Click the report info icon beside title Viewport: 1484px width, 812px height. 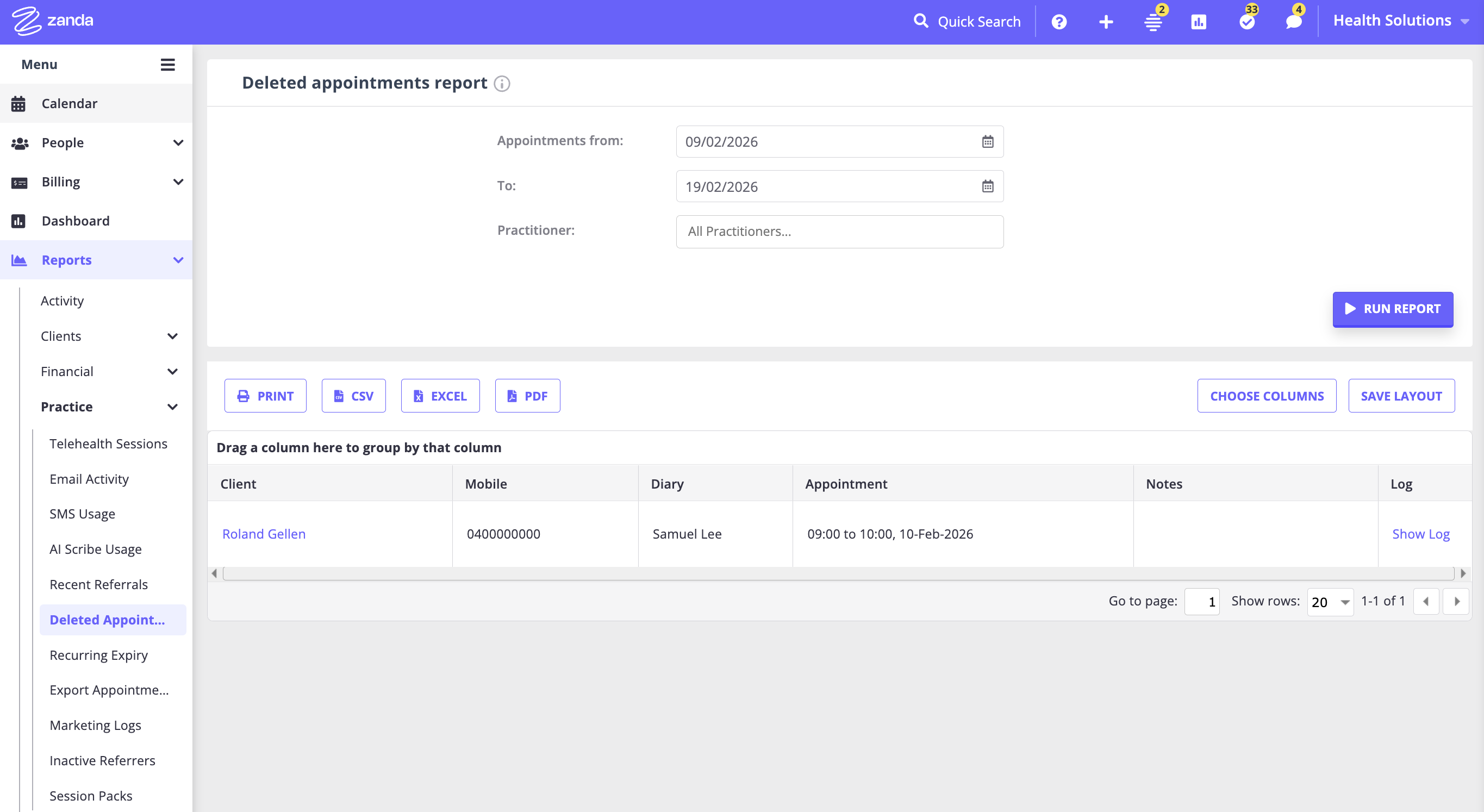pos(502,84)
